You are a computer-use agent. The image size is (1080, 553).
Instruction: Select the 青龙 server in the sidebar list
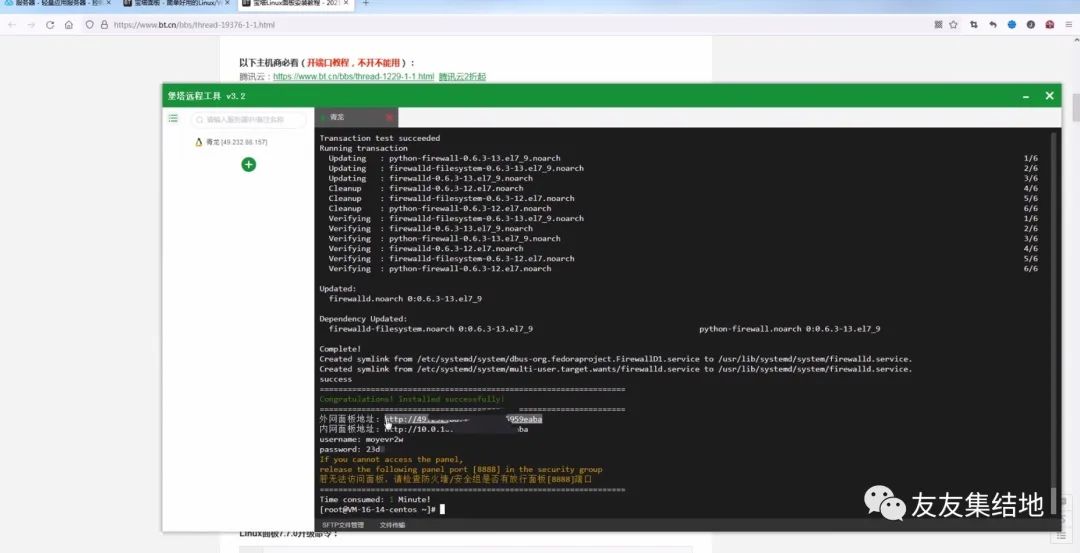coord(231,142)
